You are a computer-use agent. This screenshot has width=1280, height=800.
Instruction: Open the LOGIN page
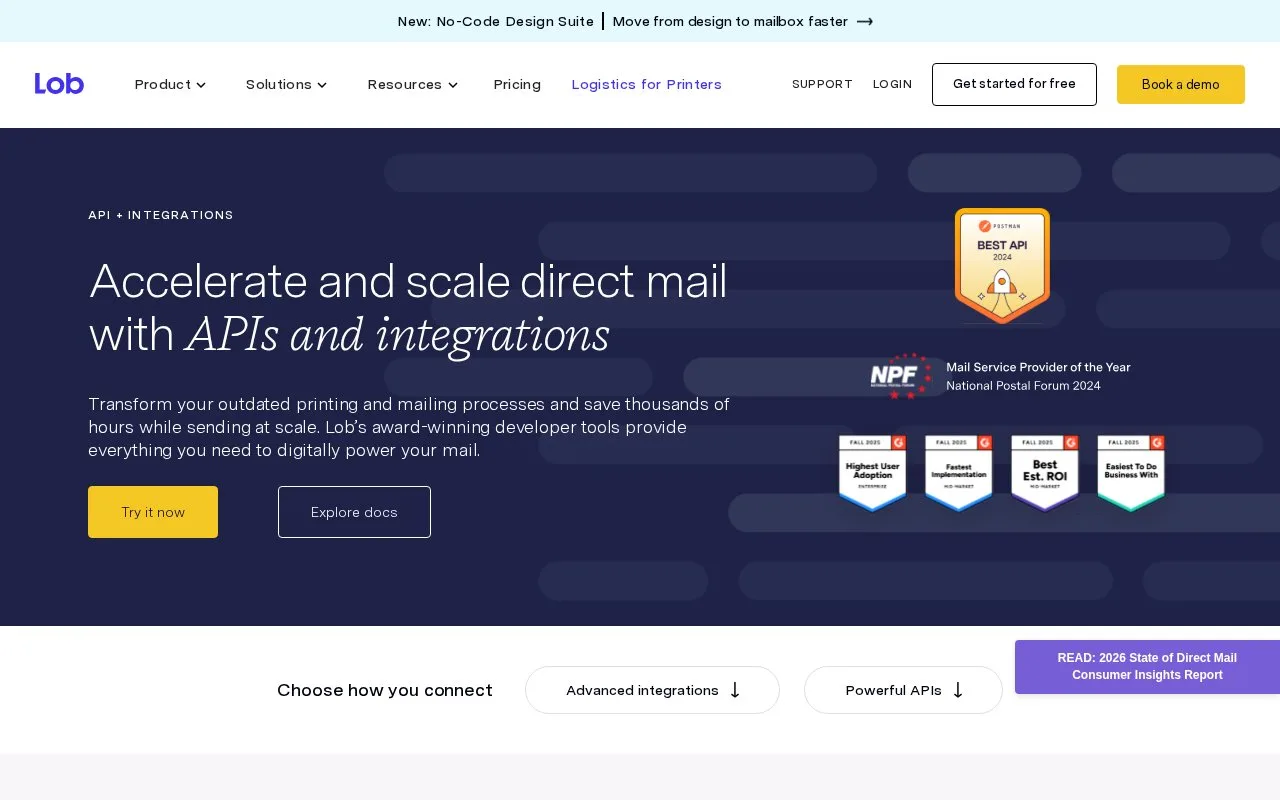[892, 84]
